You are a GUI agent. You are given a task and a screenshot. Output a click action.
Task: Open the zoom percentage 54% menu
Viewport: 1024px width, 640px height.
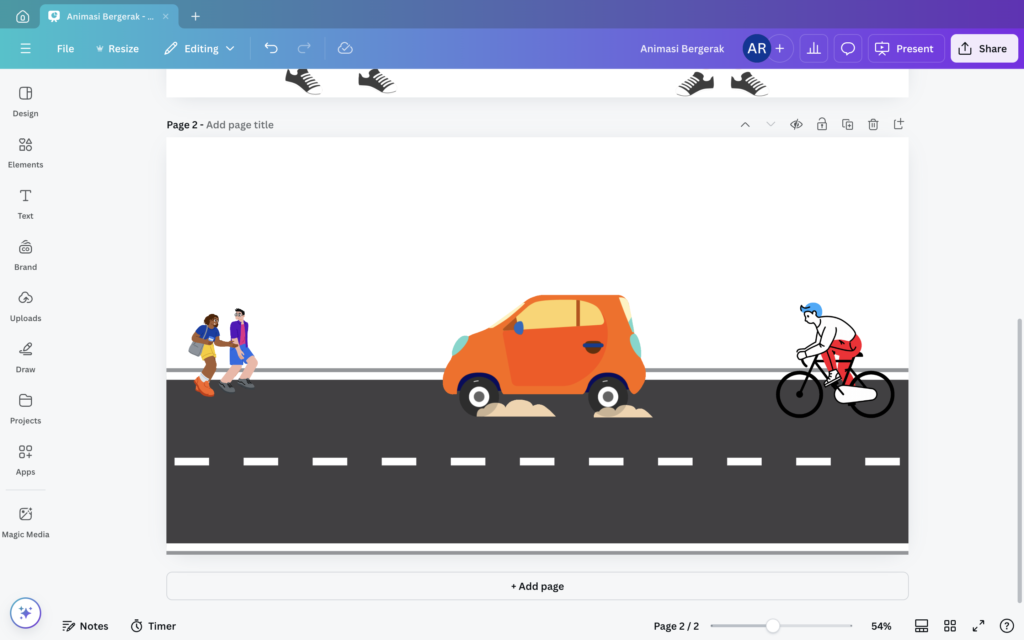881,626
